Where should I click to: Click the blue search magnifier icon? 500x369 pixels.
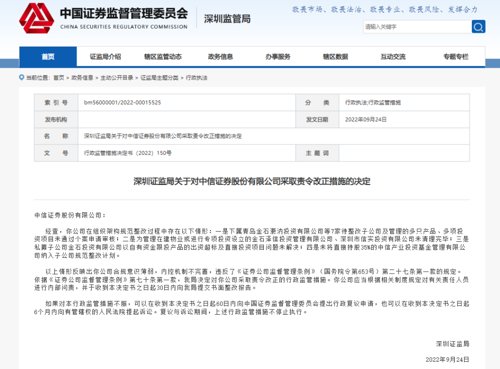478,27
